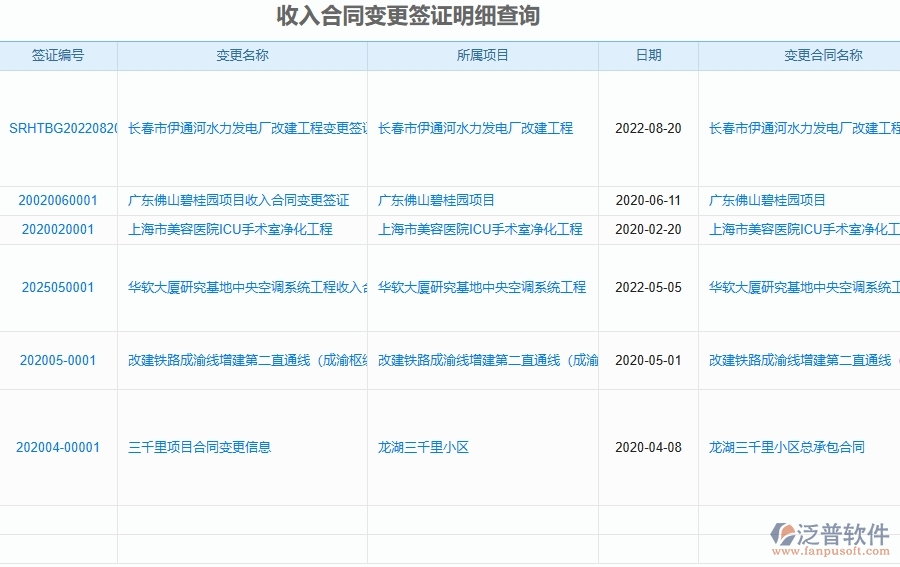Select date cell 2022-05-05
The image size is (900, 567).
(x=649, y=288)
